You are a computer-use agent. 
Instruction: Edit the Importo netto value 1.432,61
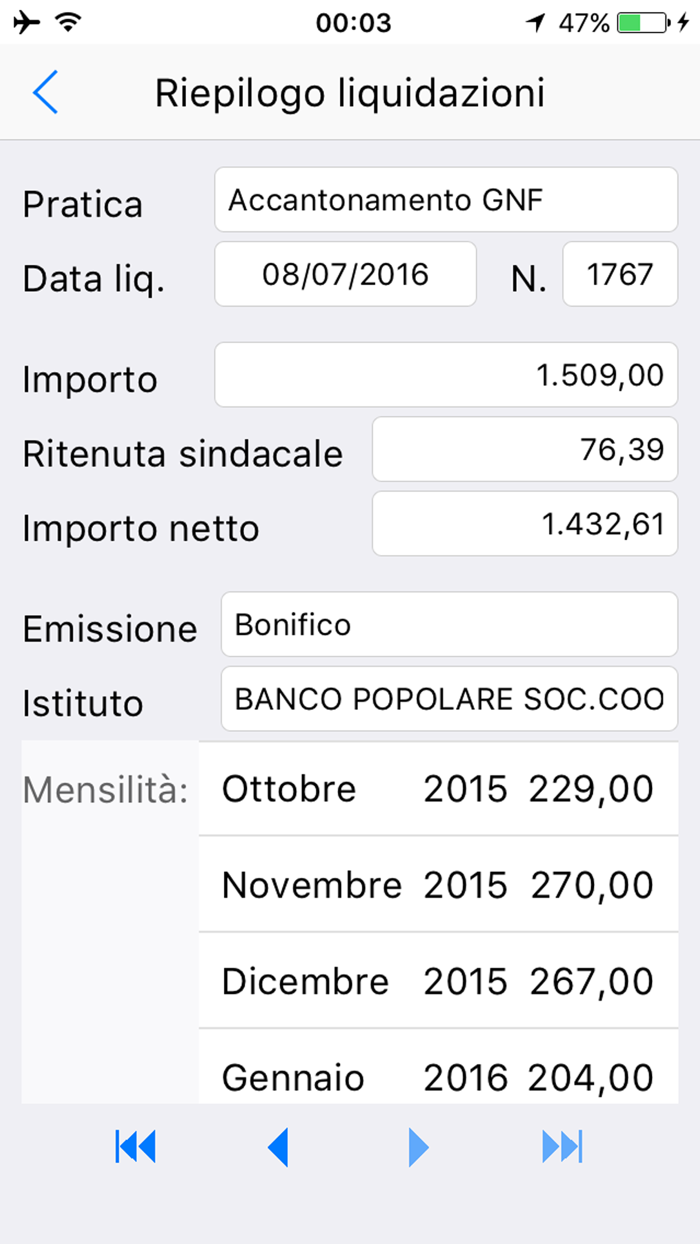point(524,523)
